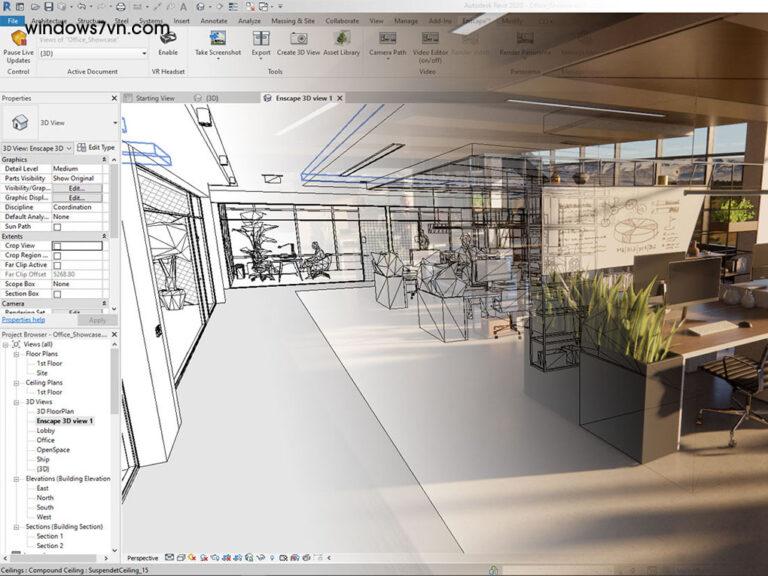This screenshot has width=768, height=576.
Task: Select Lobby in the 3D Views tree
Action: [46, 431]
